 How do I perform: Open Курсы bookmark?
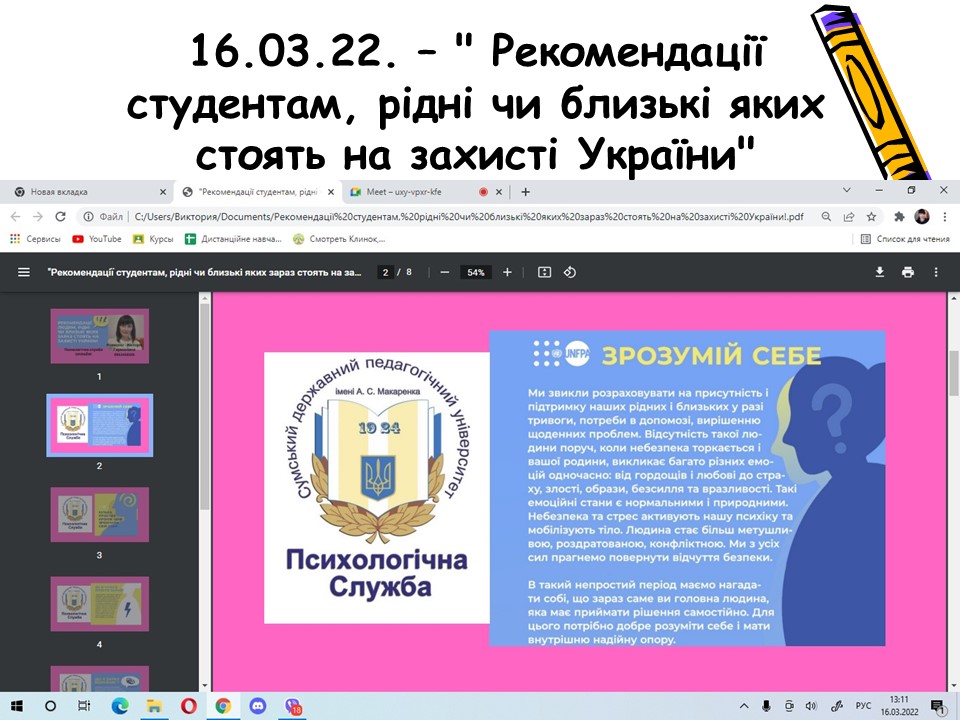[153, 239]
